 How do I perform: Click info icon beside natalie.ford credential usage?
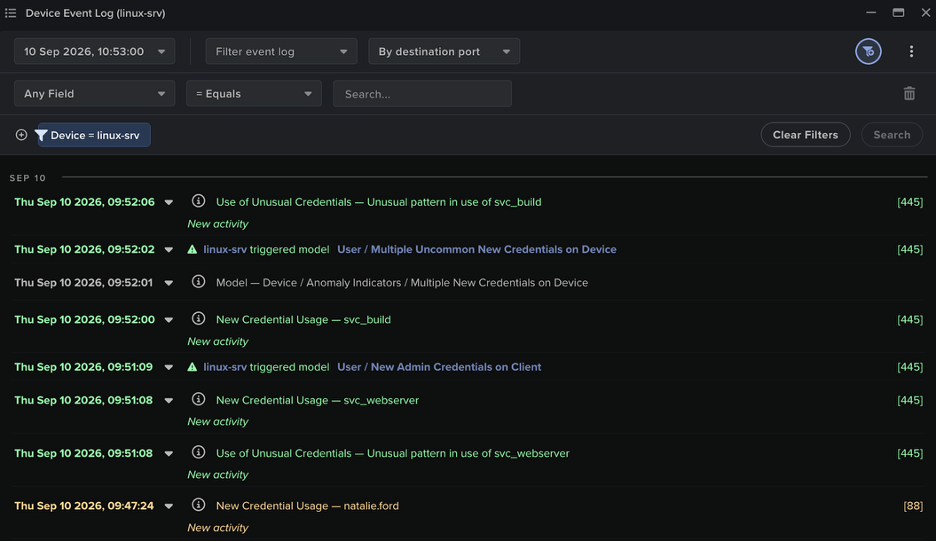coord(198,505)
